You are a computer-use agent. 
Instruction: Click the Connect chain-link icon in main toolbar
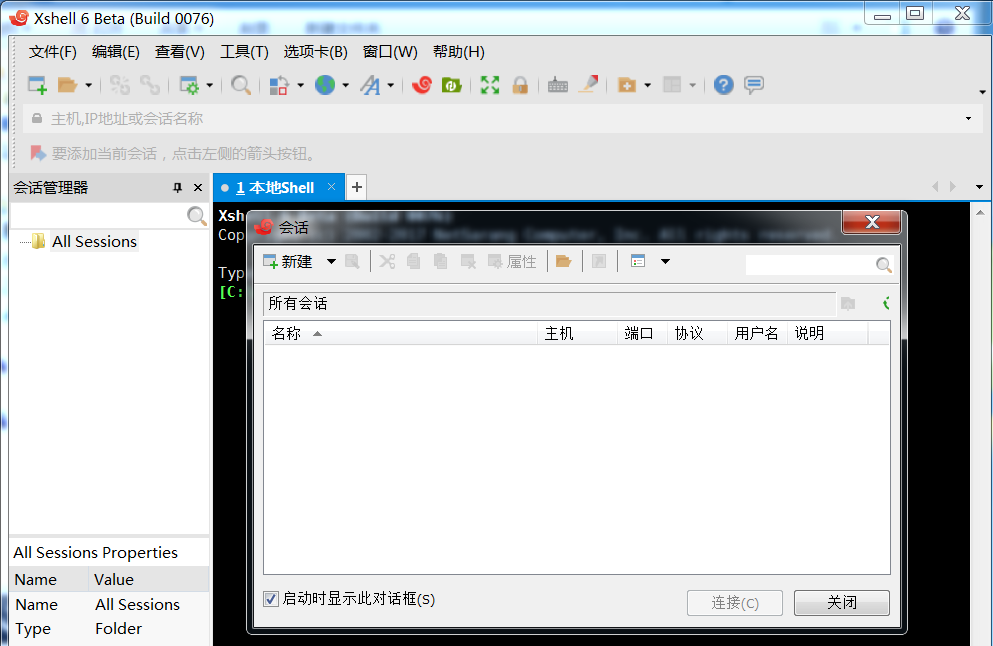(x=120, y=85)
